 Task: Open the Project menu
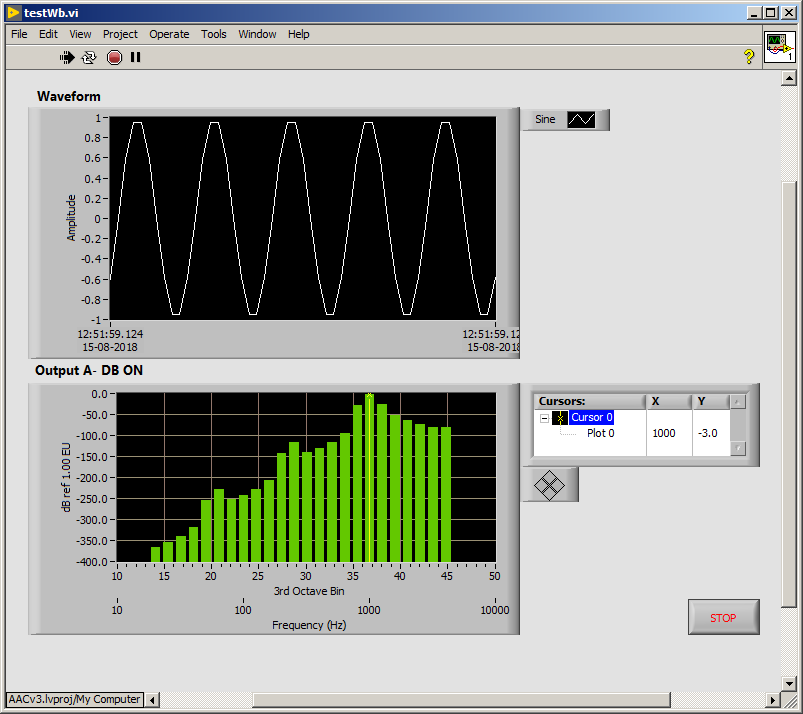point(120,34)
